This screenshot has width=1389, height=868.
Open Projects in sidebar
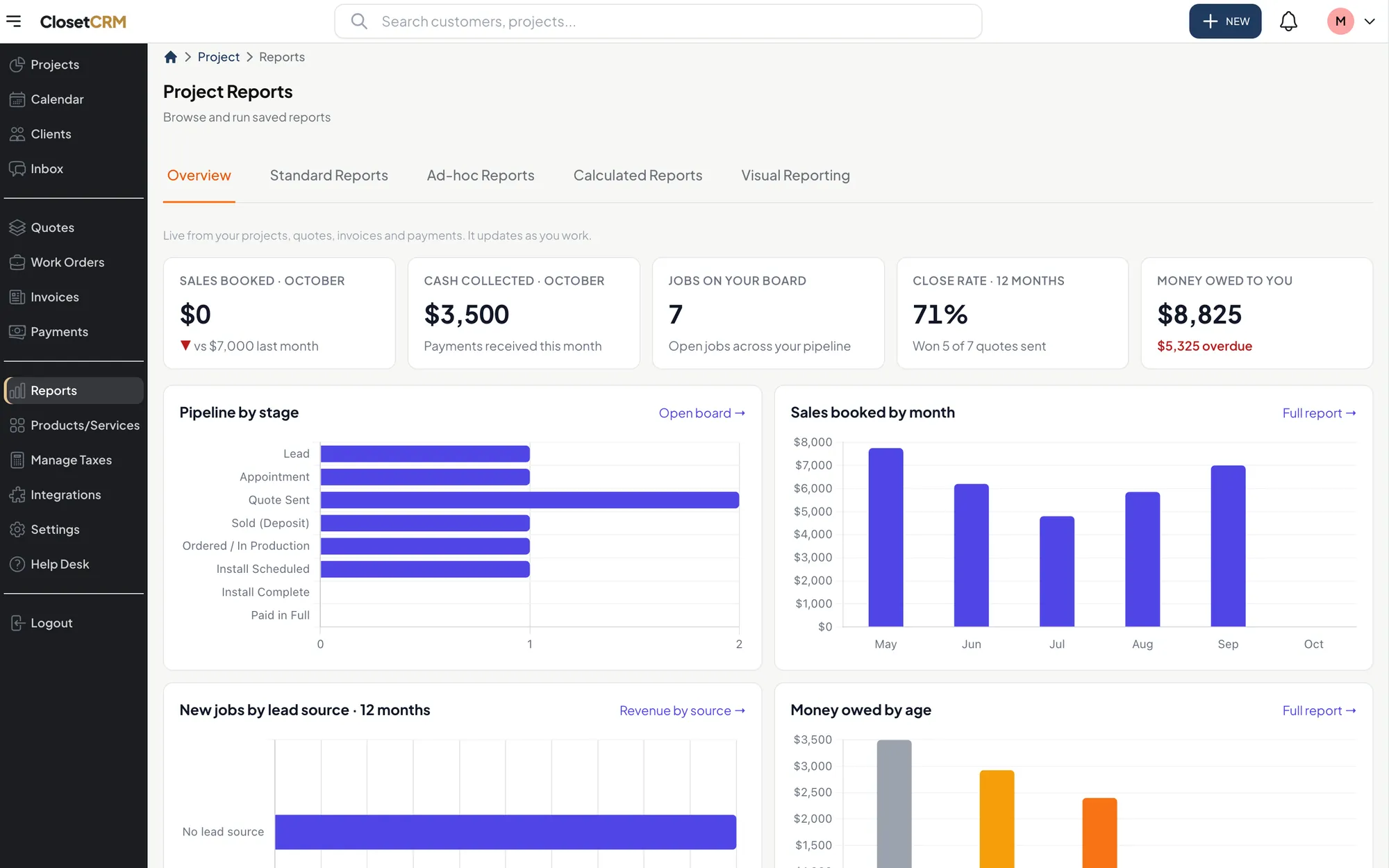coord(74,65)
